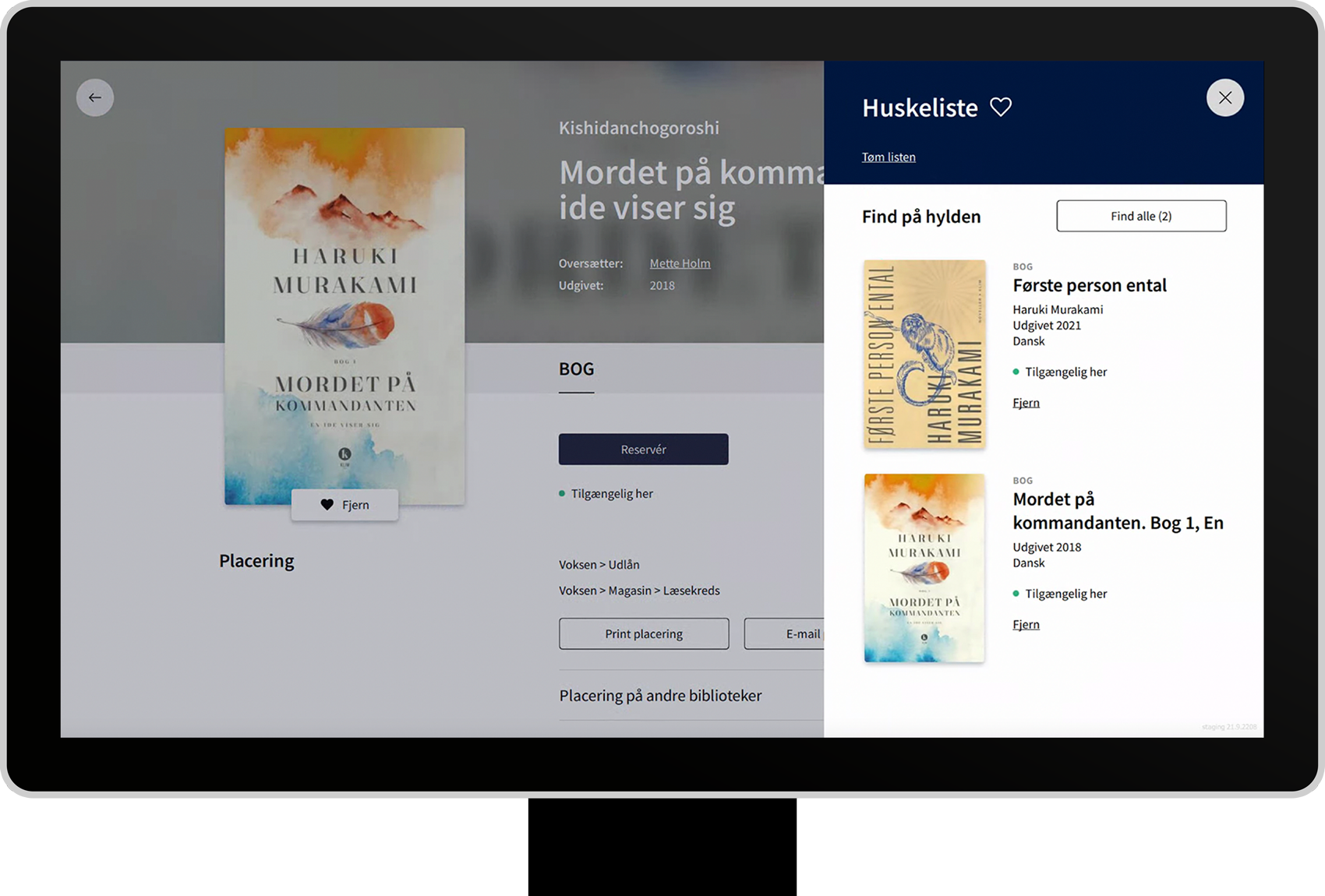The width and height of the screenshot is (1325, 896).
Task: Click the Fjern heart button under cover
Action: [344, 505]
